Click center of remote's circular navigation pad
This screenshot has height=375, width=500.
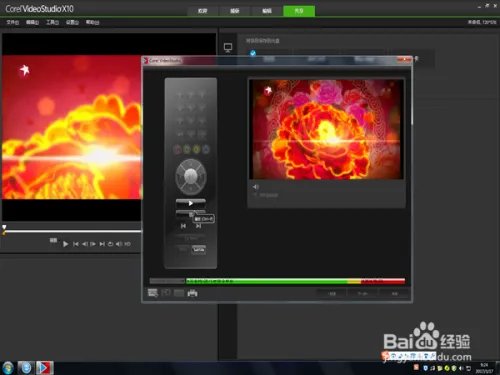pos(191,176)
